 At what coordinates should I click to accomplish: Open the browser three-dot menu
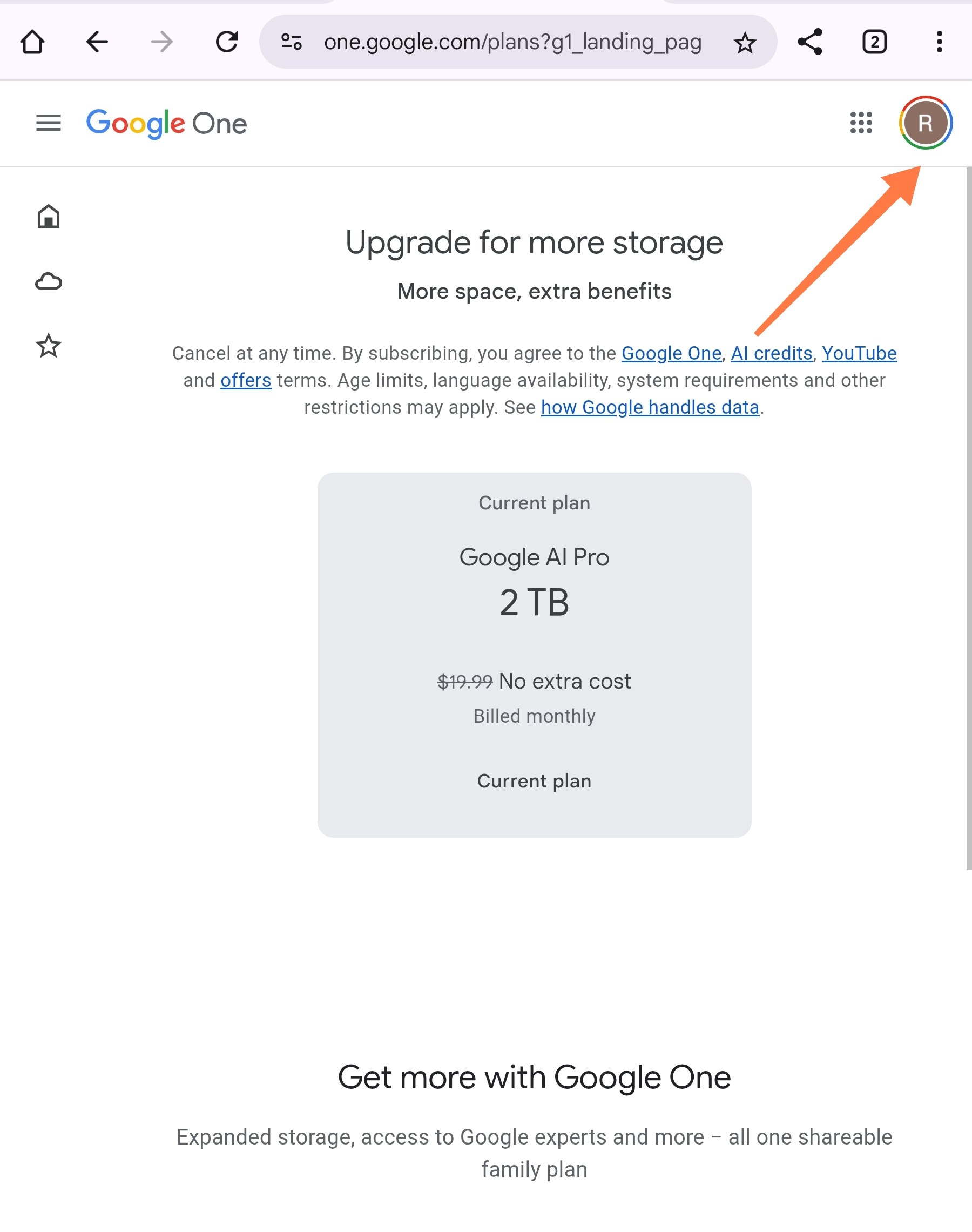pos(940,42)
